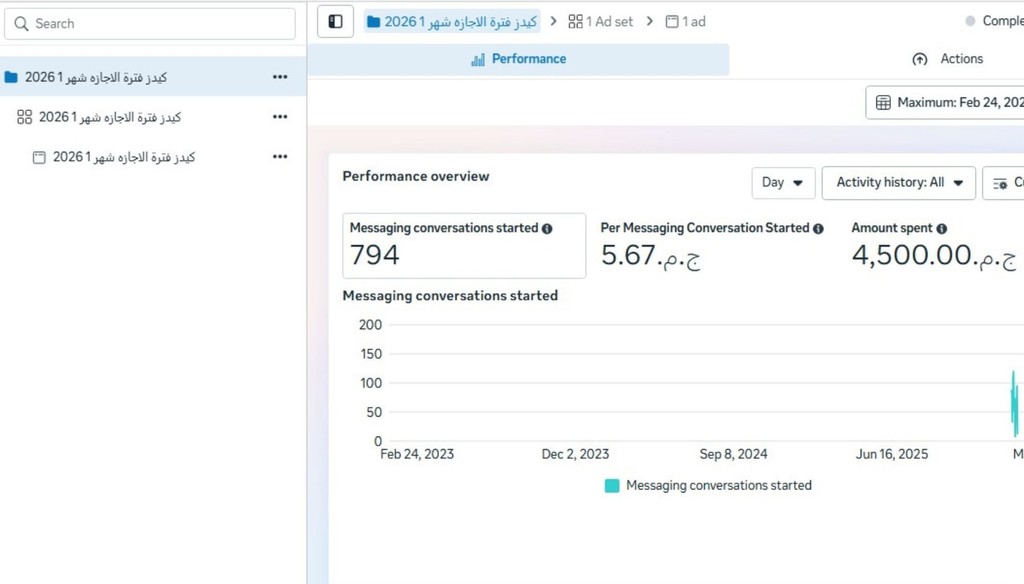Open three-dot menu for the ad set row
Screen dimensions: 1024x584
pos(280,117)
